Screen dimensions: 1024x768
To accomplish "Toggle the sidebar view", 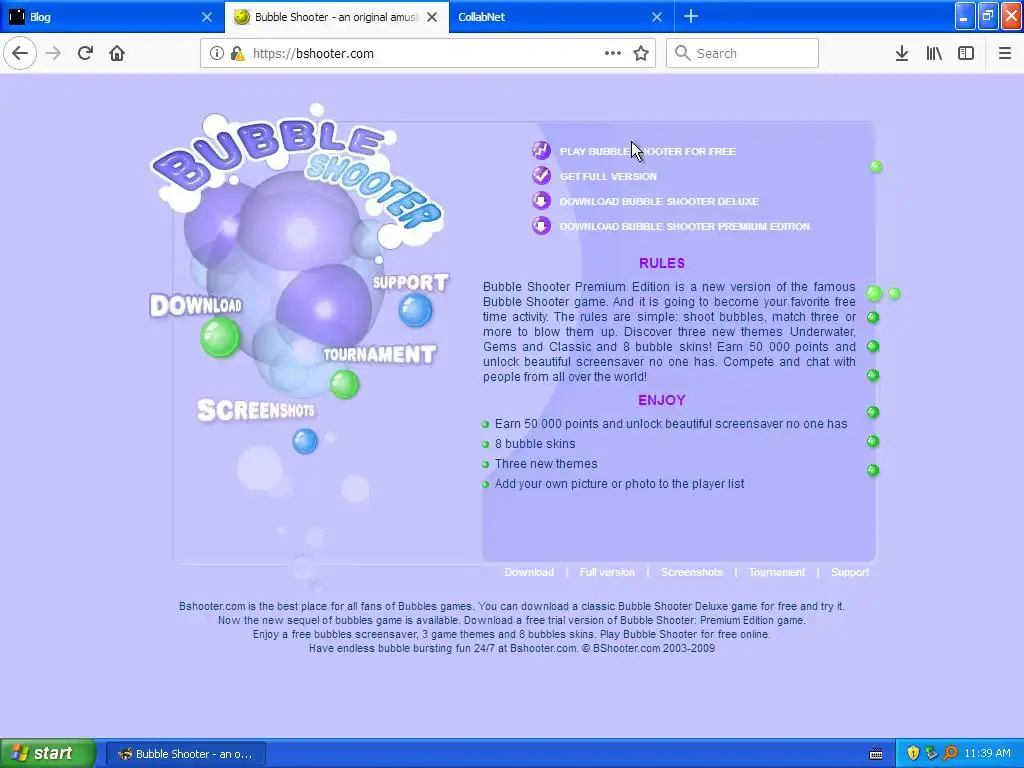I will 966,54.
